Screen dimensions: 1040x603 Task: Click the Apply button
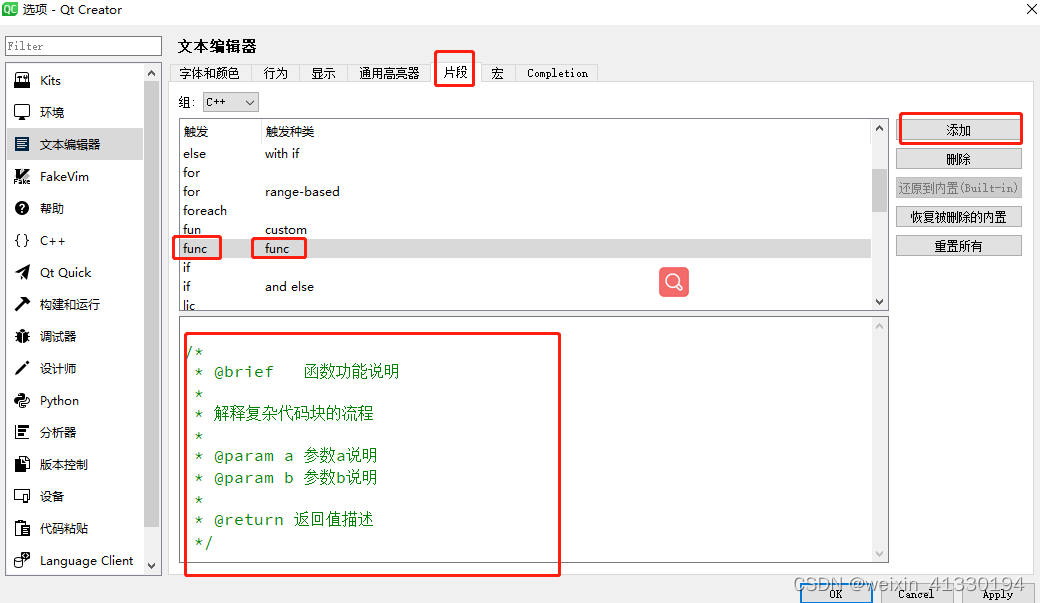(997, 594)
